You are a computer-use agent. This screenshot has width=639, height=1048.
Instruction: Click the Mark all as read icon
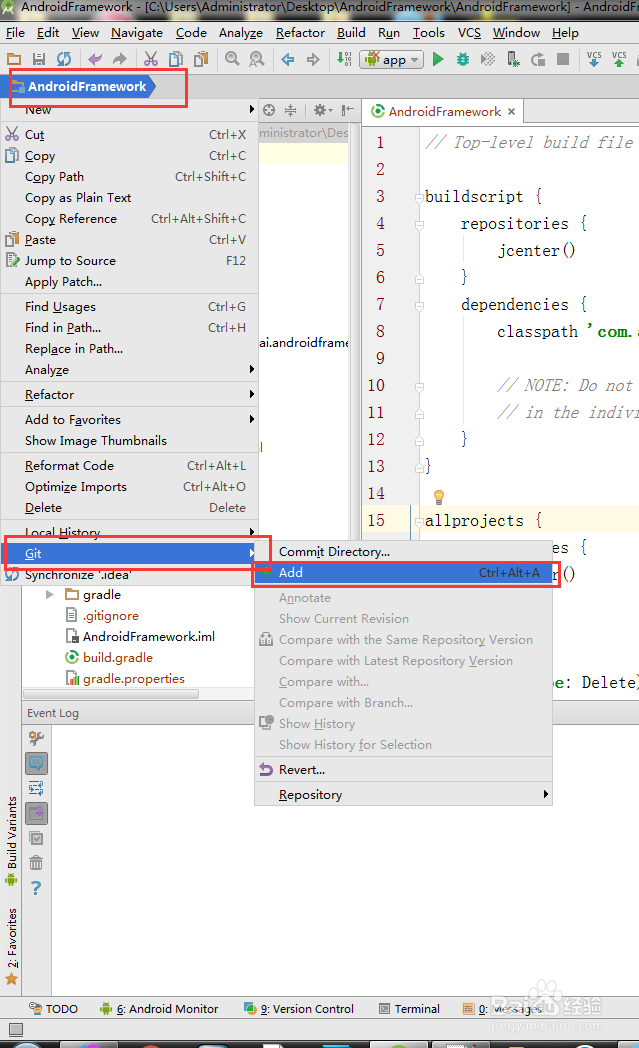(36, 838)
